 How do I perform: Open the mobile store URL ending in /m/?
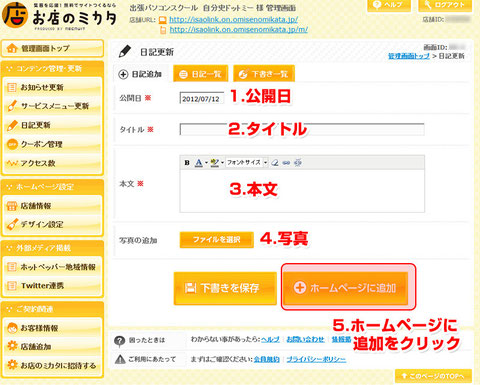click(239, 30)
